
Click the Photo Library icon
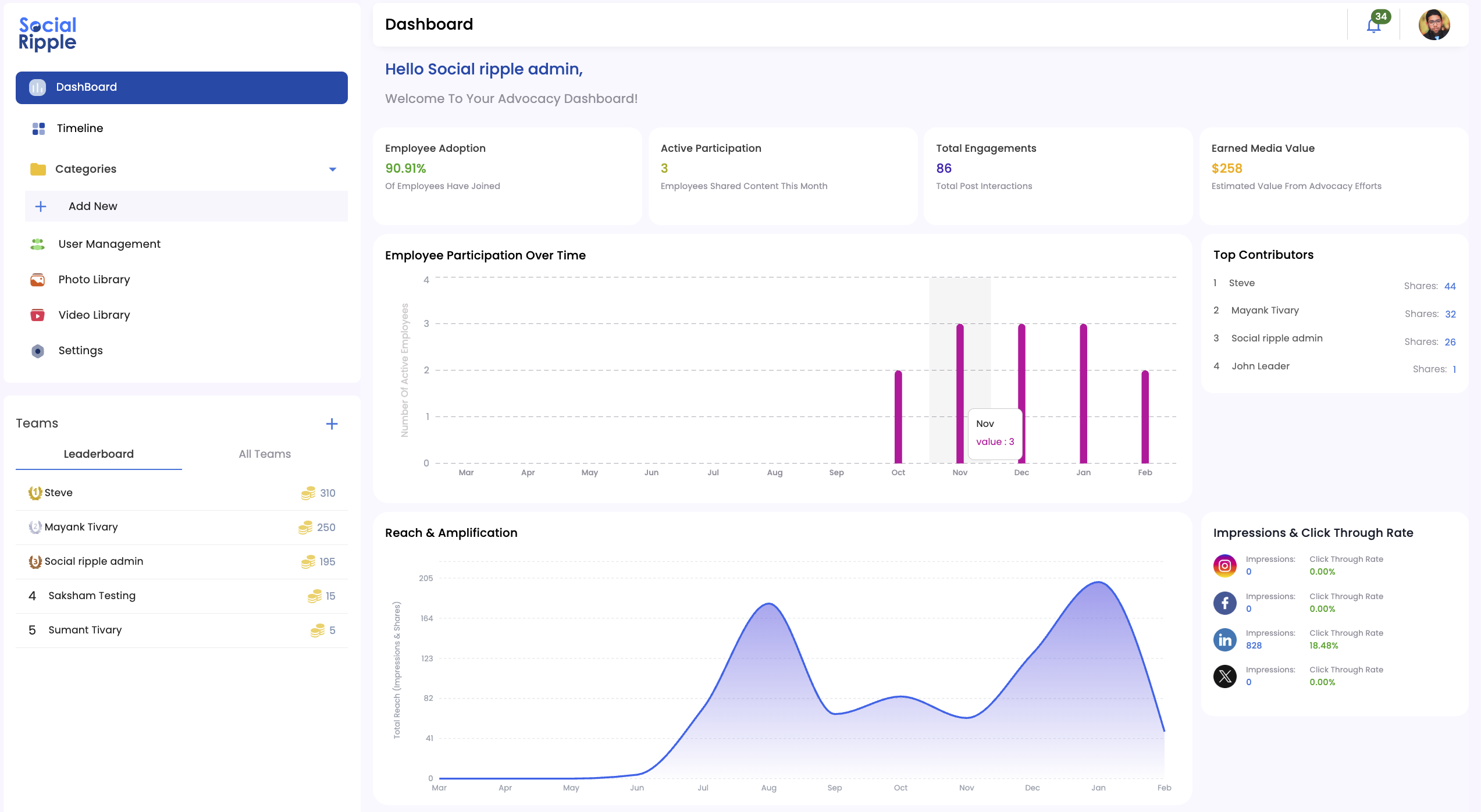37,280
